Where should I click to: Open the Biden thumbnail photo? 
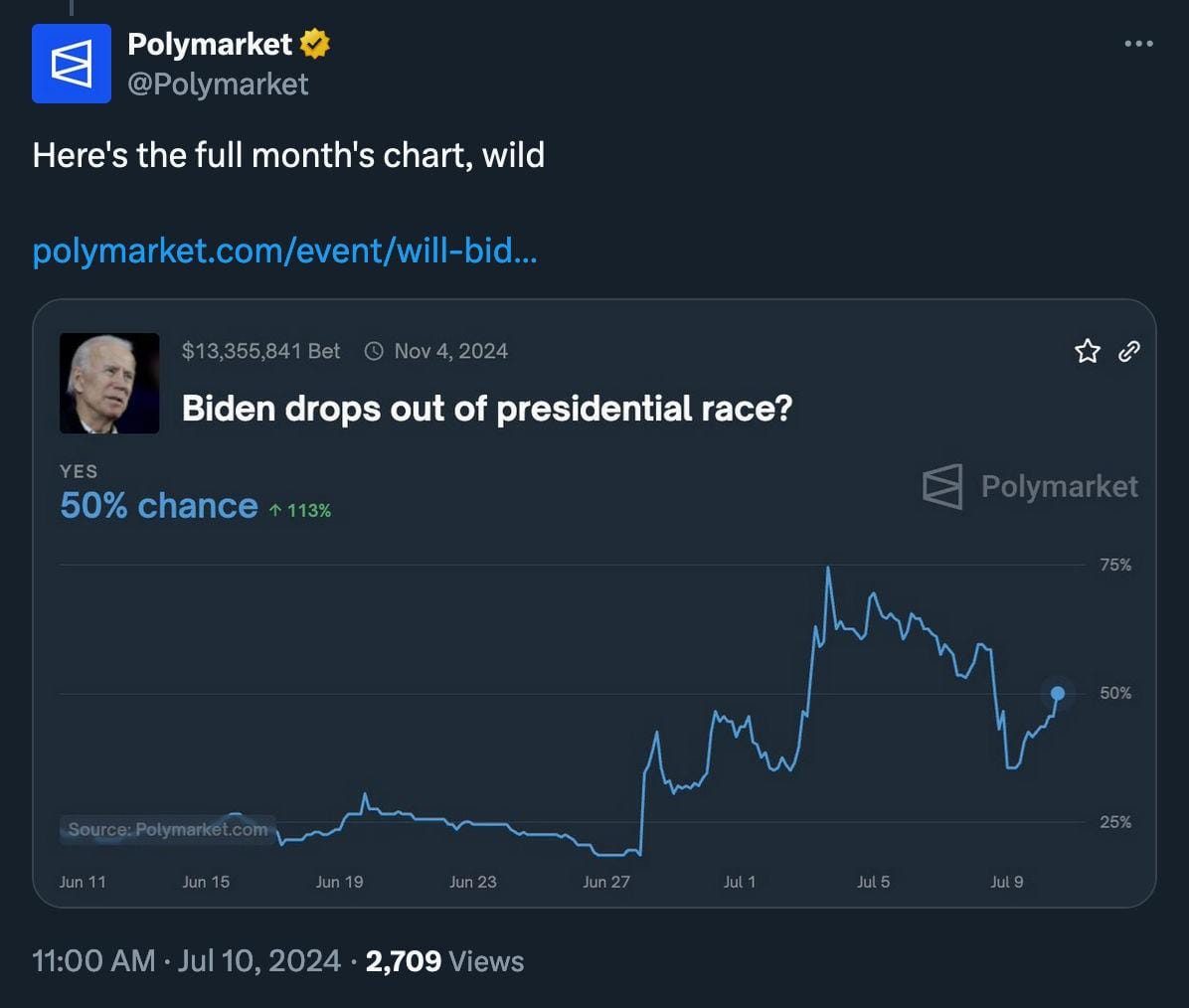click(109, 383)
